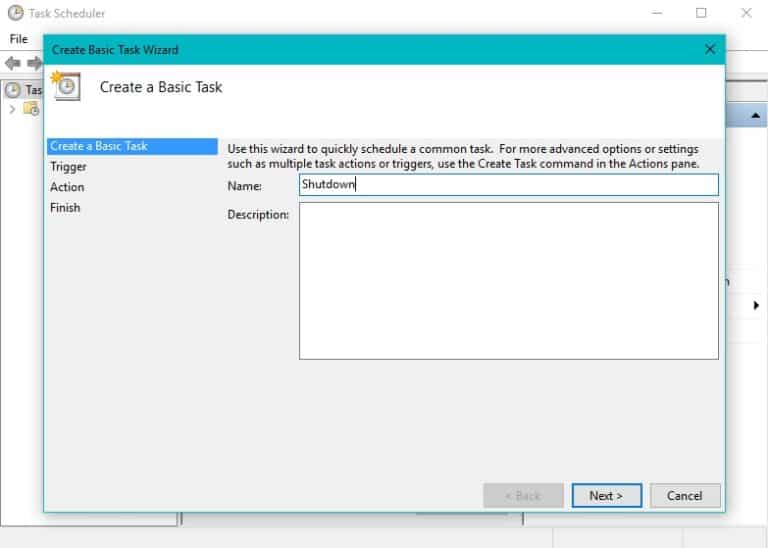Close the Task Scheduler main window

[746, 13]
